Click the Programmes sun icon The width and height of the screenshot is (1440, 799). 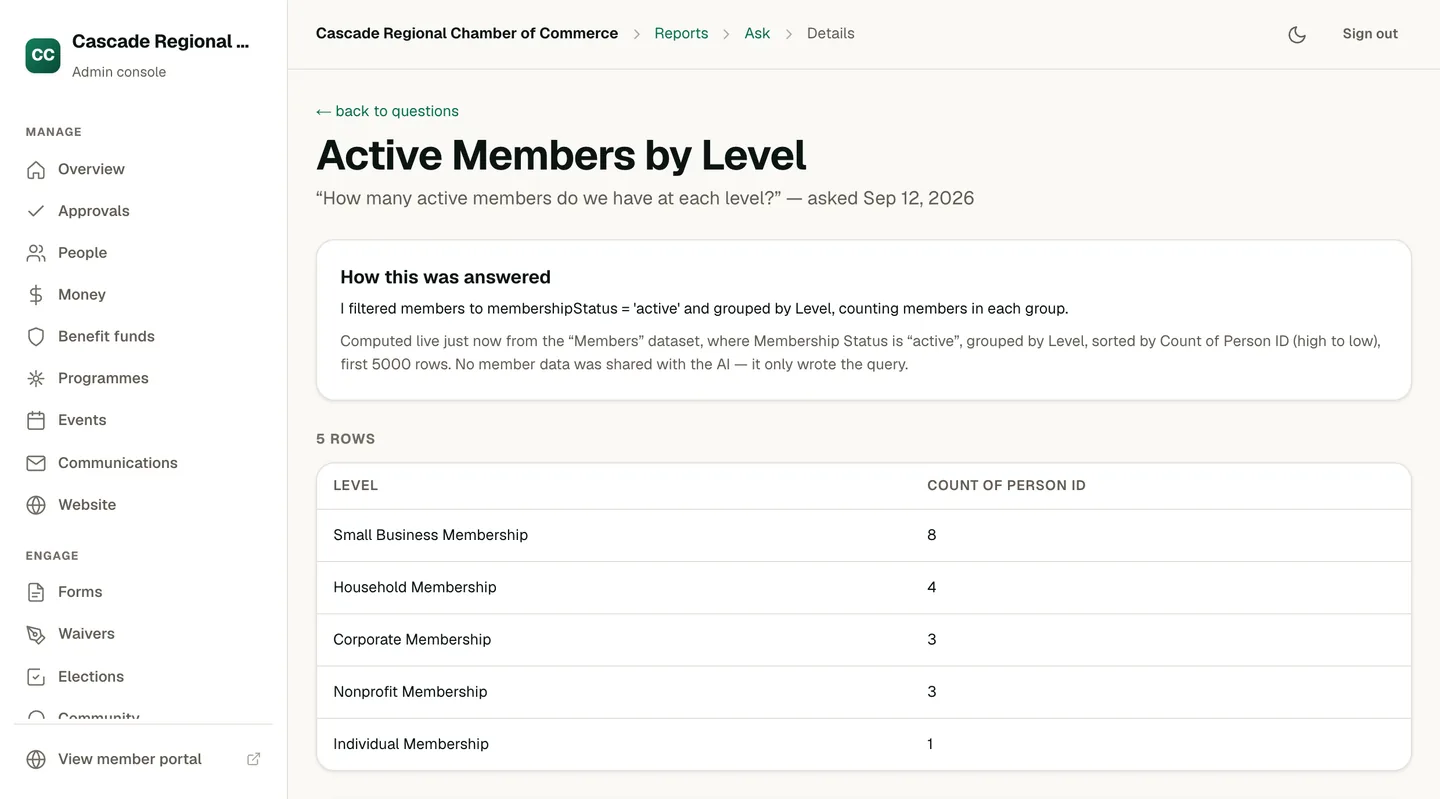(x=36, y=378)
